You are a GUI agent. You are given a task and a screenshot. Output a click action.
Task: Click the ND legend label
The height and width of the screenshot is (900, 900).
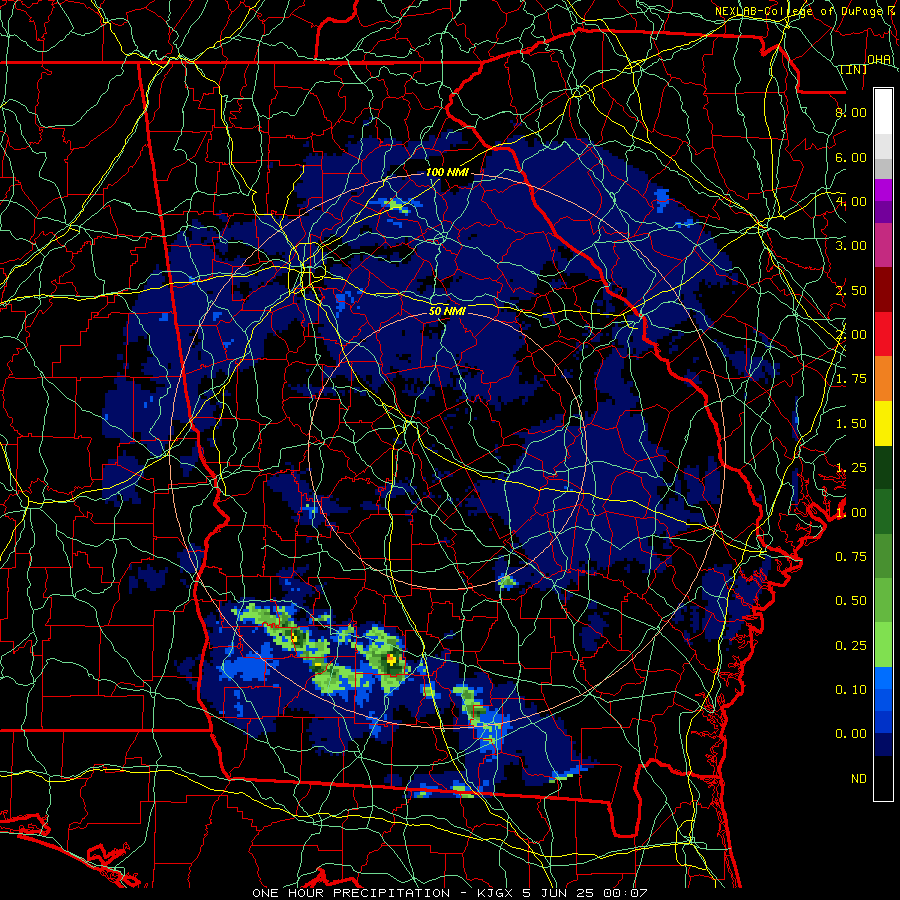pos(859,779)
